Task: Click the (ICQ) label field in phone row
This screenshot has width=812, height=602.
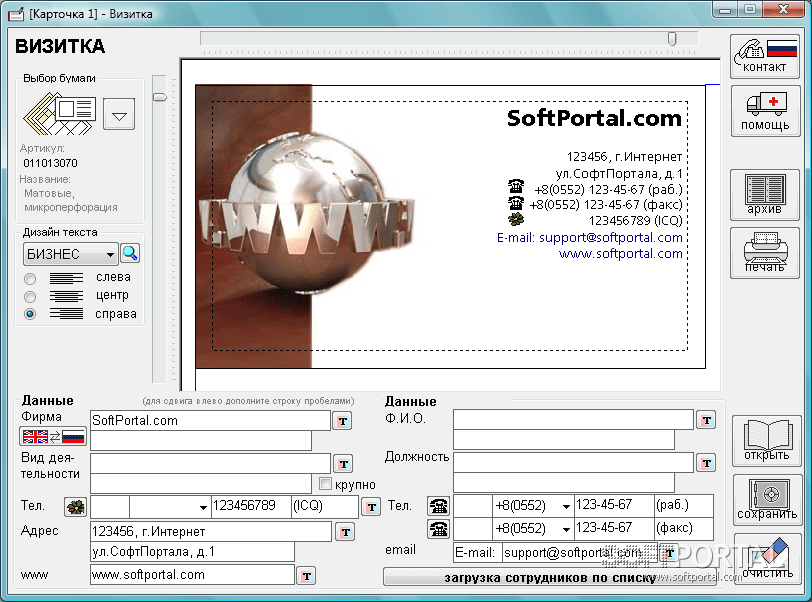Action: point(325,507)
